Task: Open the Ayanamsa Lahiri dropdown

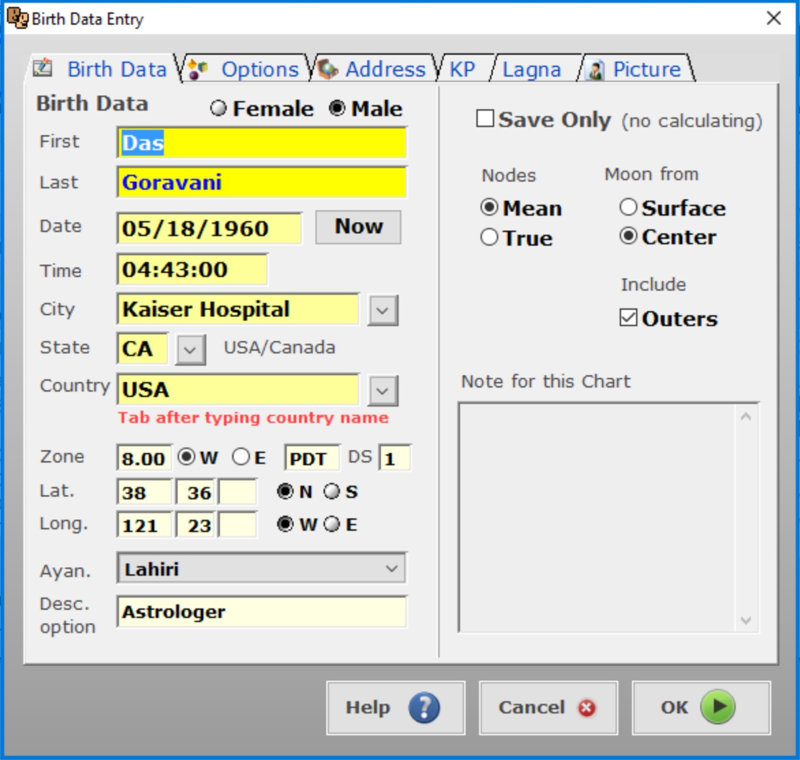Action: tap(390, 569)
